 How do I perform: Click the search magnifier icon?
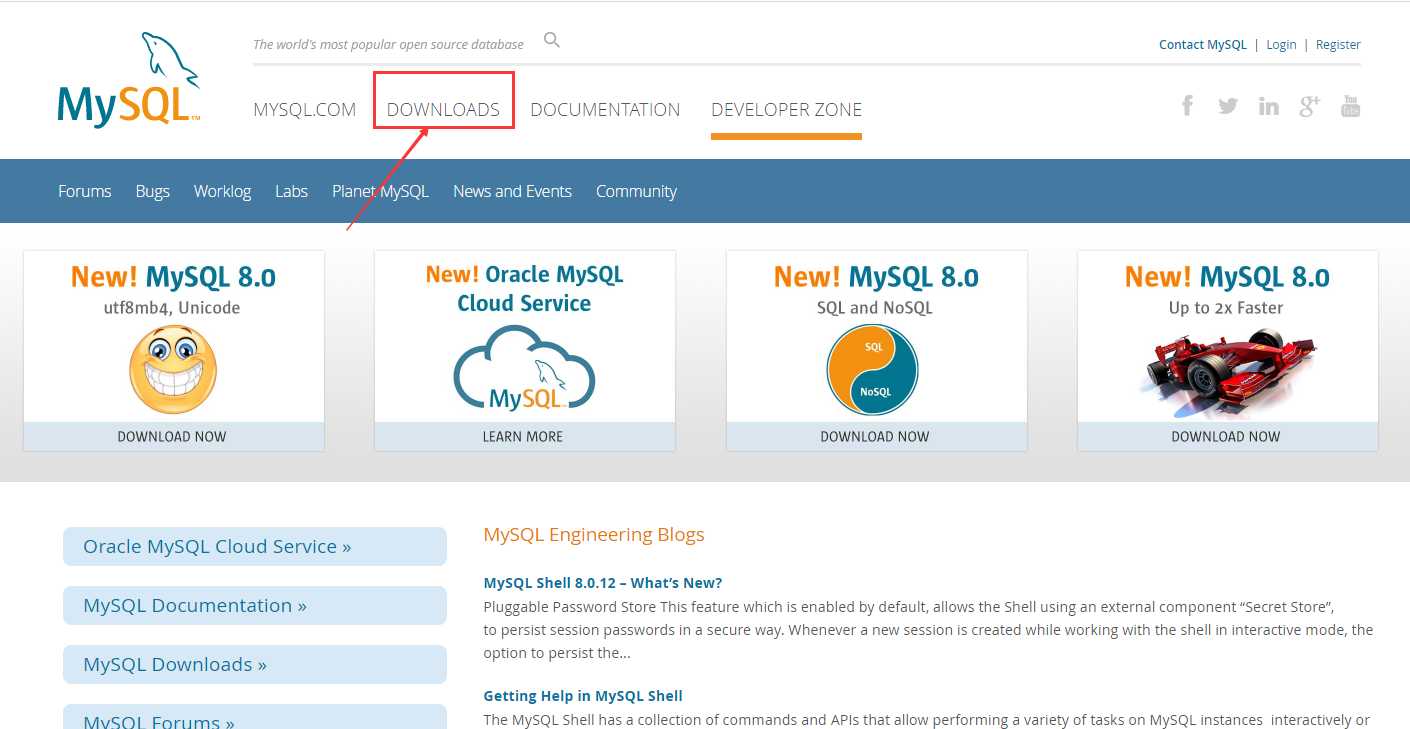tap(552, 40)
